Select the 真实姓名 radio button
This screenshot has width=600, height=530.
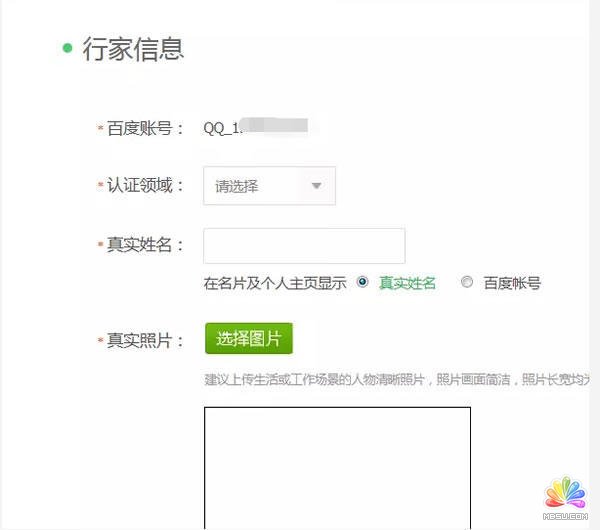pyautogui.click(x=362, y=282)
